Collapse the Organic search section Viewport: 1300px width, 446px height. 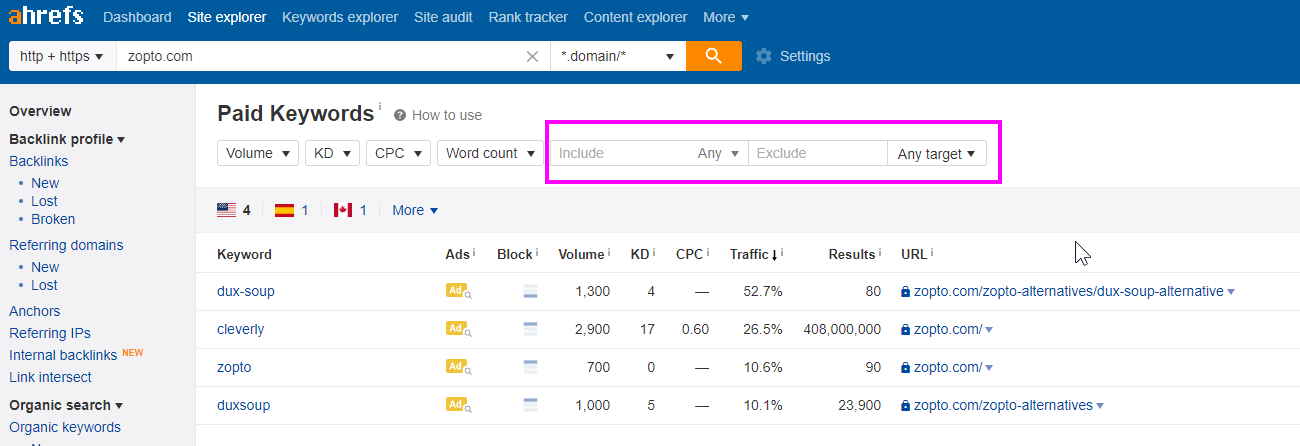(x=66, y=405)
